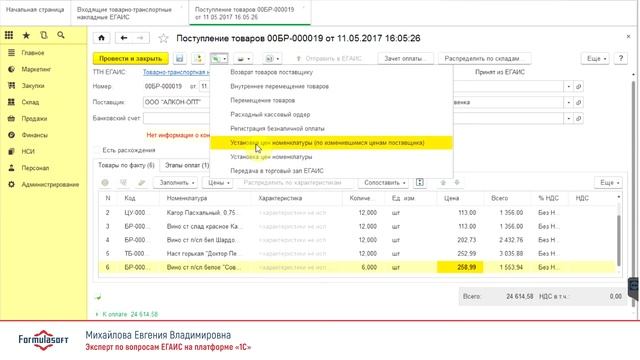The image size is (640, 360).
Task: Open the Товары по факту (6) tab
Action: (x=126, y=165)
